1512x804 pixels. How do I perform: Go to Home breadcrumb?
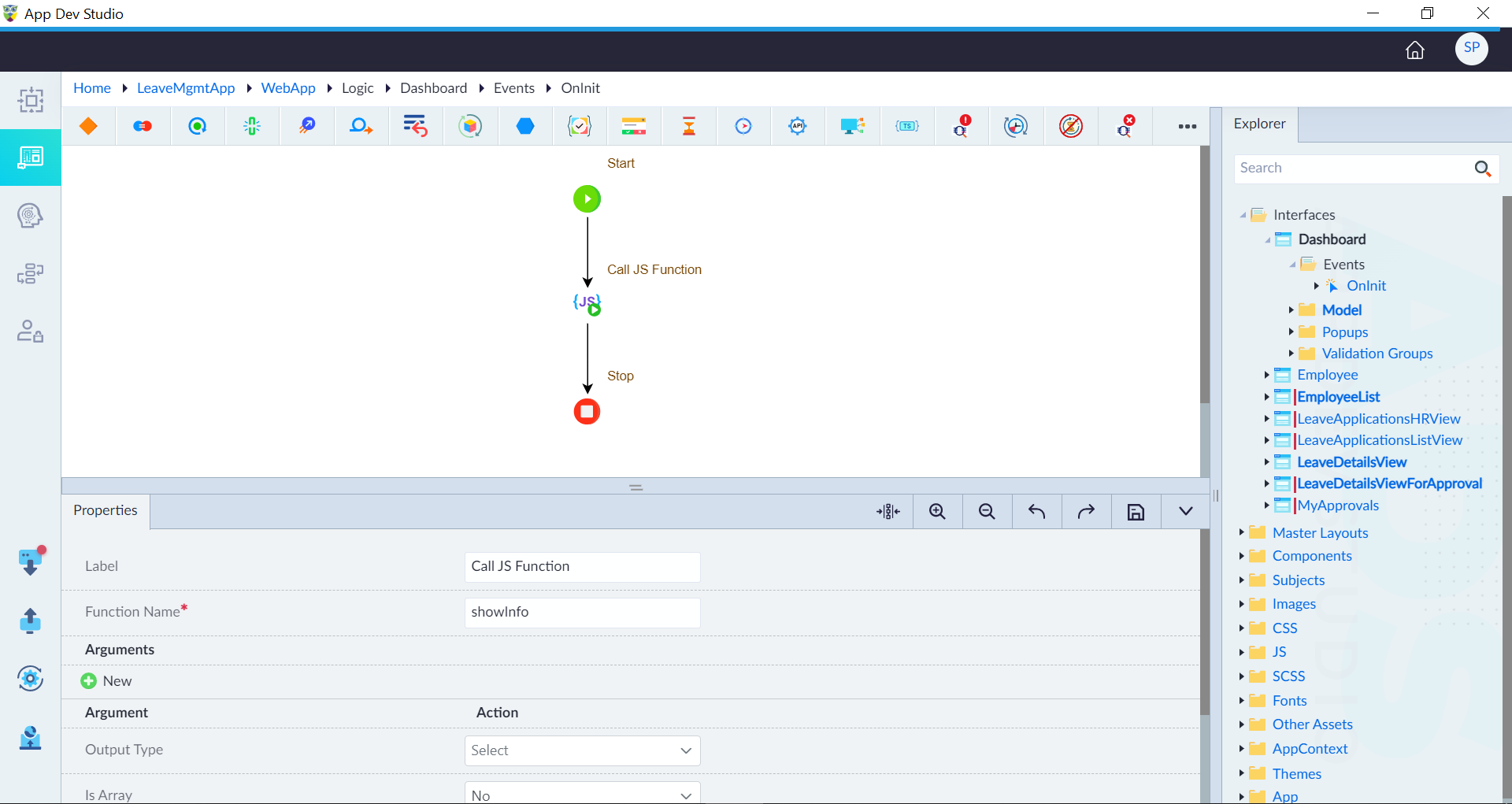pyautogui.click(x=92, y=88)
